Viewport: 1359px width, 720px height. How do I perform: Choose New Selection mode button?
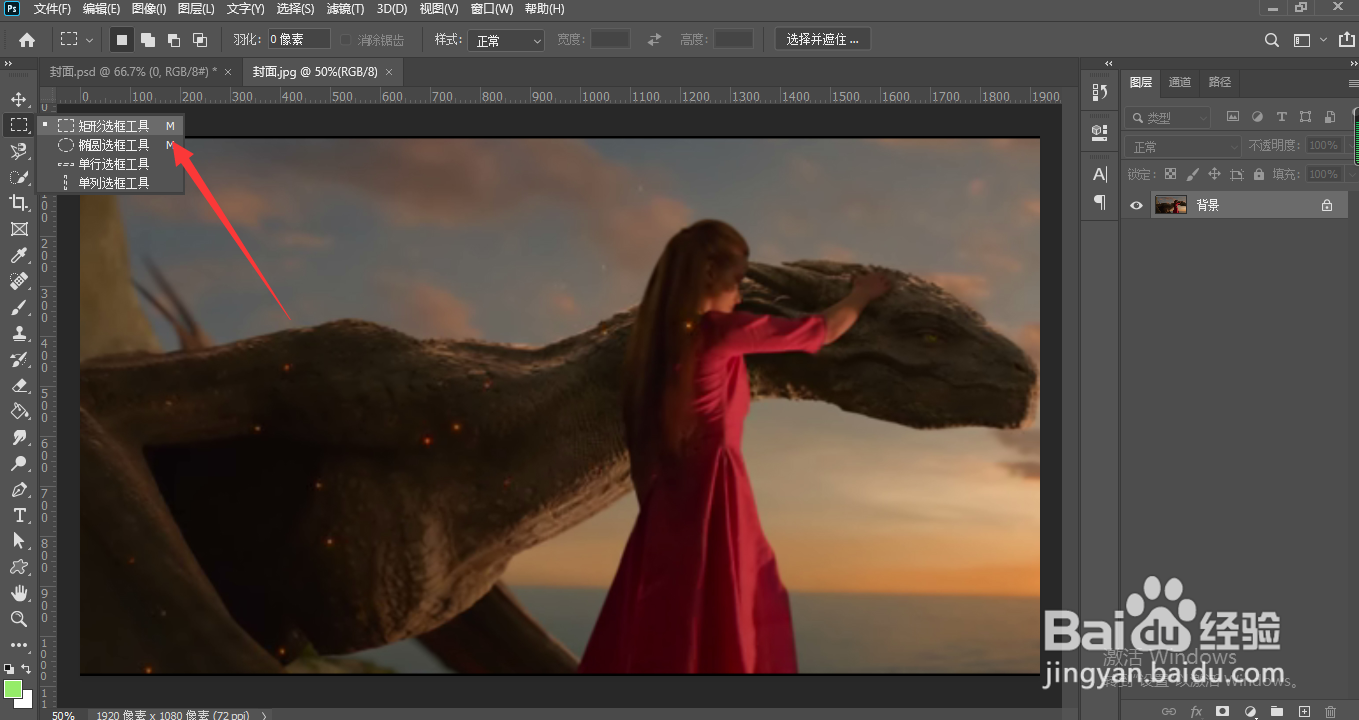click(x=122, y=40)
